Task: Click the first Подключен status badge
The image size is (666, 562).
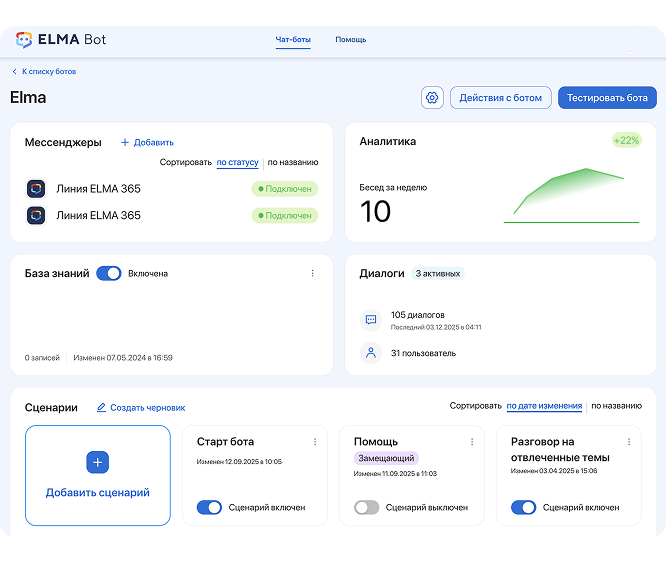Action: coord(285,189)
